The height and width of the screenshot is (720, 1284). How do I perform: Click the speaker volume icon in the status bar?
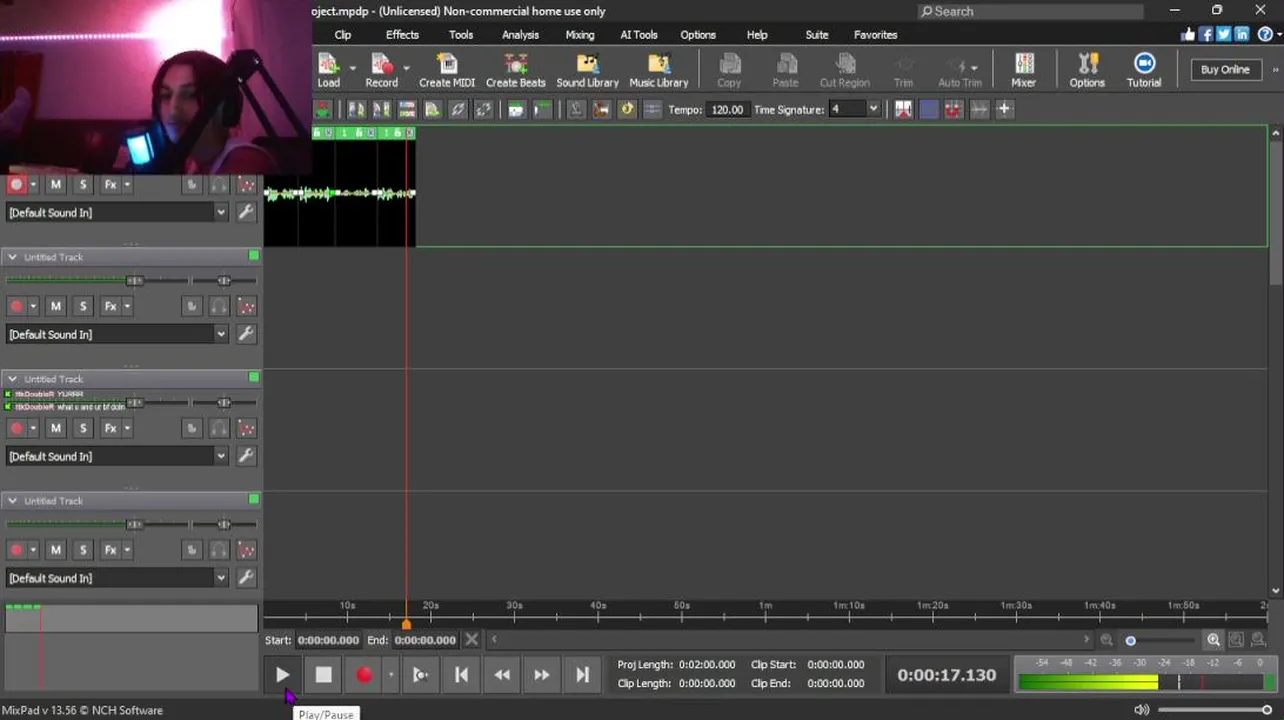pos(1141,710)
